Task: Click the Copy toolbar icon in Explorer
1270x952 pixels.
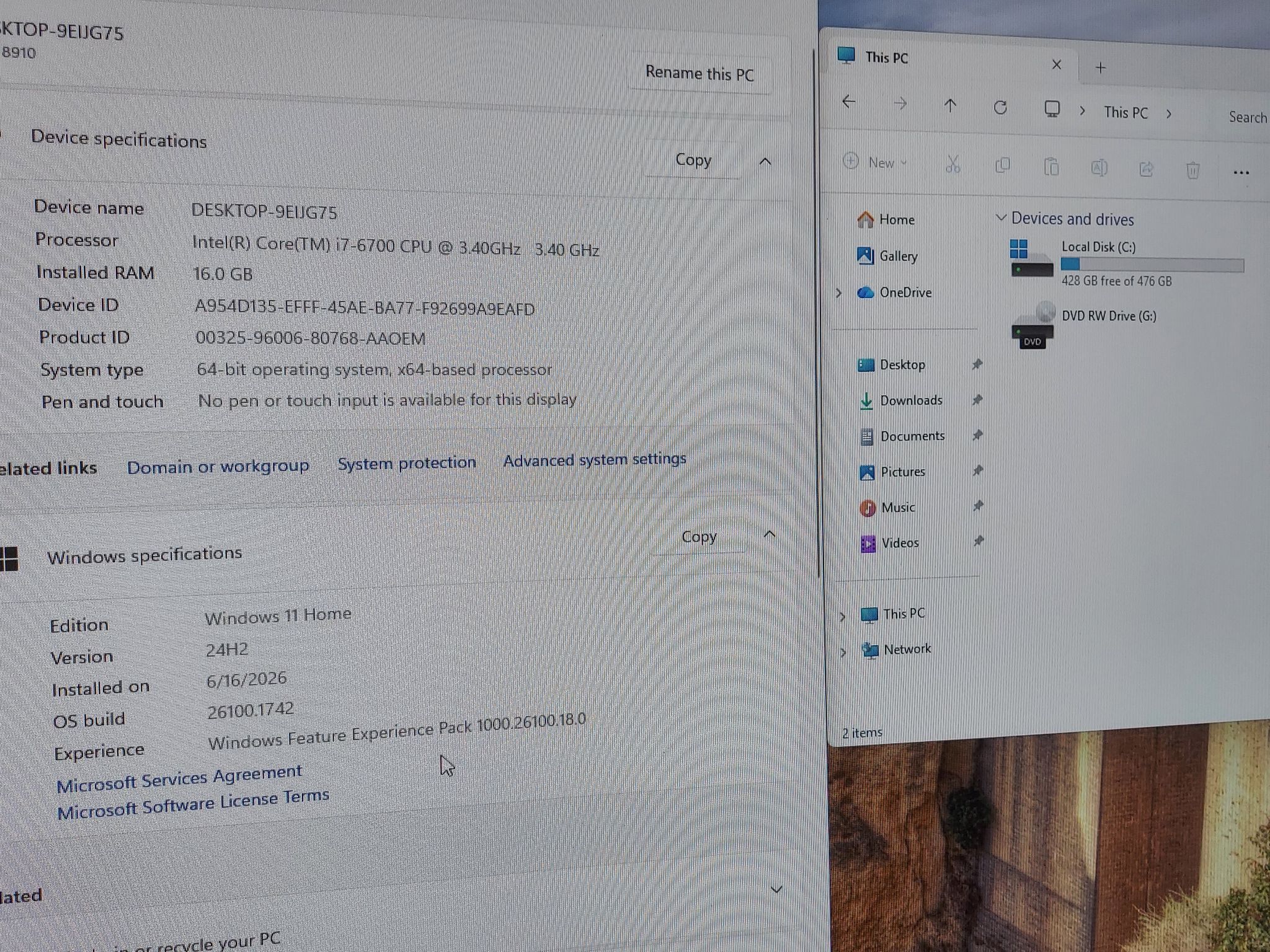Action: pyautogui.click(x=1003, y=165)
